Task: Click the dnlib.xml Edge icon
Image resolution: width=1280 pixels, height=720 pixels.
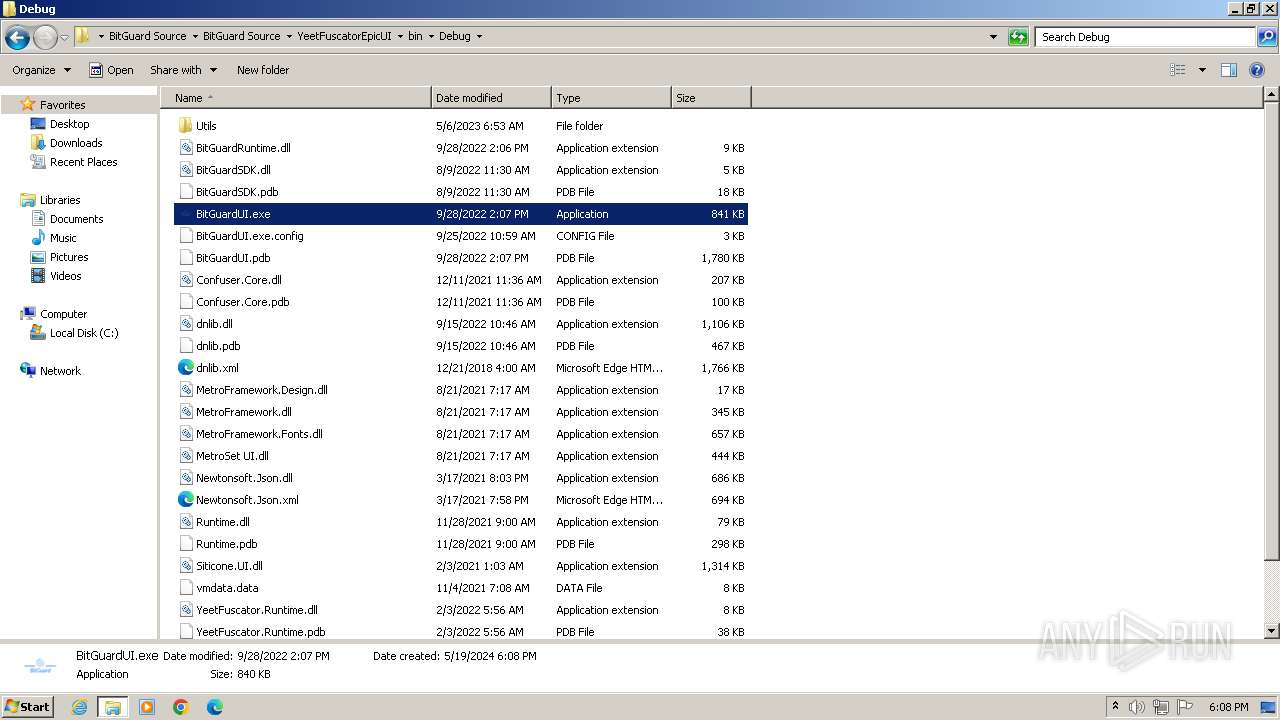Action: (x=185, y=368)
